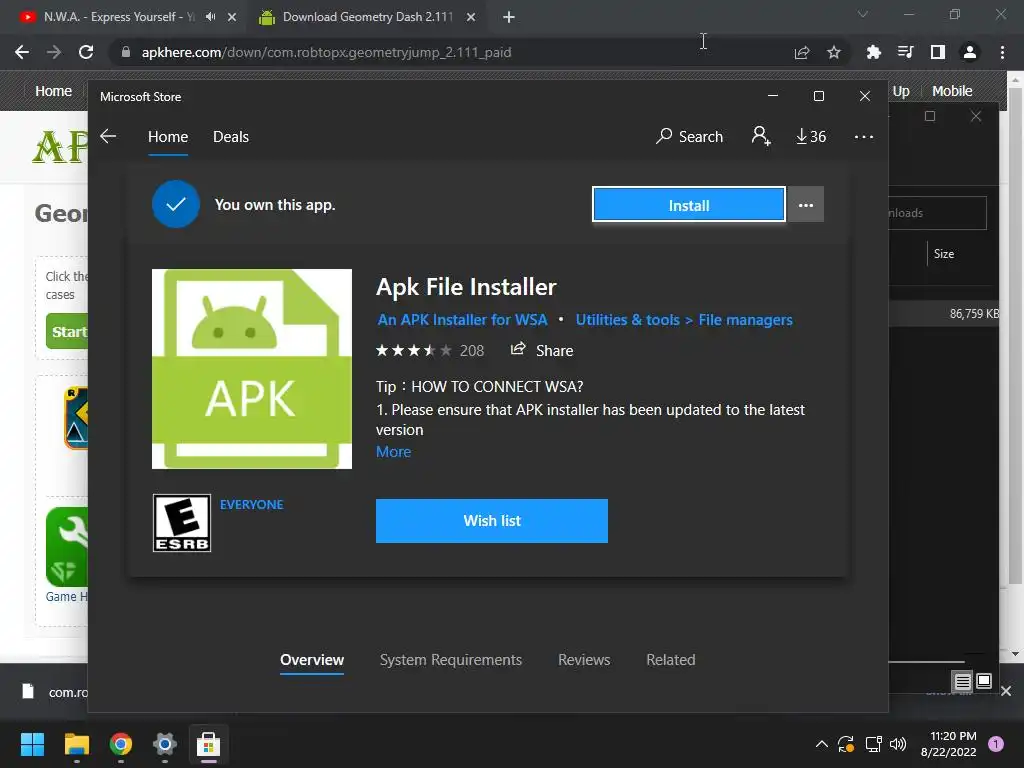Viewport: 1024px width, 768px height.
Task: Open Microsoft Store from taskbar
Action: 208,744
